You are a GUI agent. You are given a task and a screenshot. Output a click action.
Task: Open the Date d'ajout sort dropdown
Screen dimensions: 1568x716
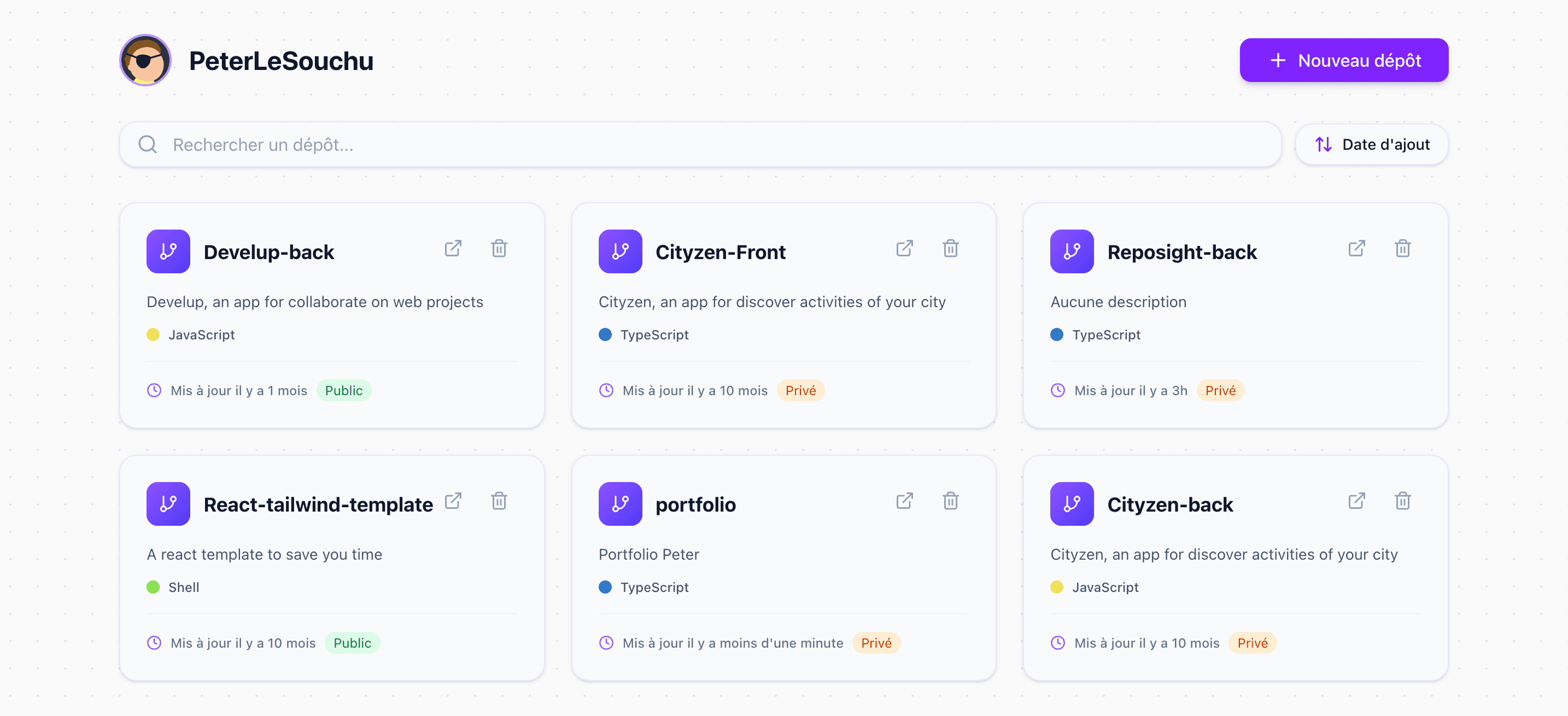pos(1371,144)
